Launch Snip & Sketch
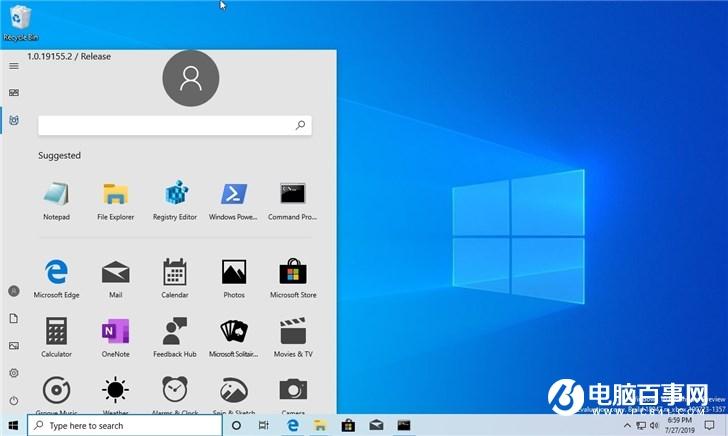Image resolution: width=728 pixels, height=436 pixels. pyautogui.click(x=234, y=395)
